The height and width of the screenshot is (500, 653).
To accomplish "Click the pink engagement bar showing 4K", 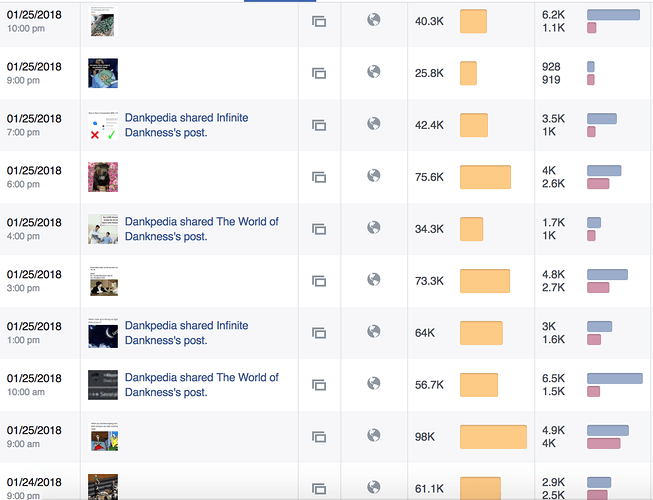I will click(x=603, y=443).
